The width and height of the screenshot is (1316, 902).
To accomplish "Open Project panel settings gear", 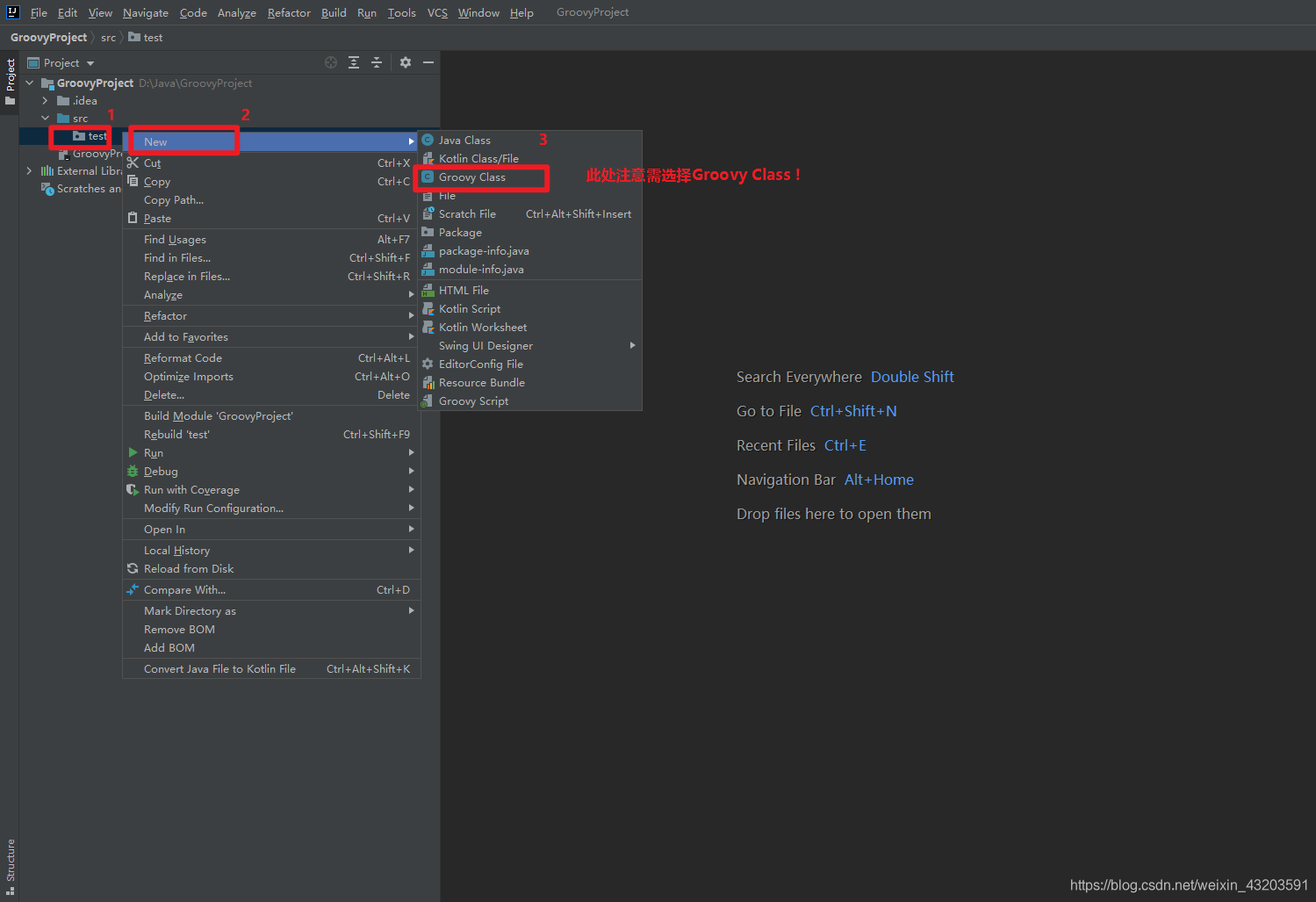I will 406,62.
